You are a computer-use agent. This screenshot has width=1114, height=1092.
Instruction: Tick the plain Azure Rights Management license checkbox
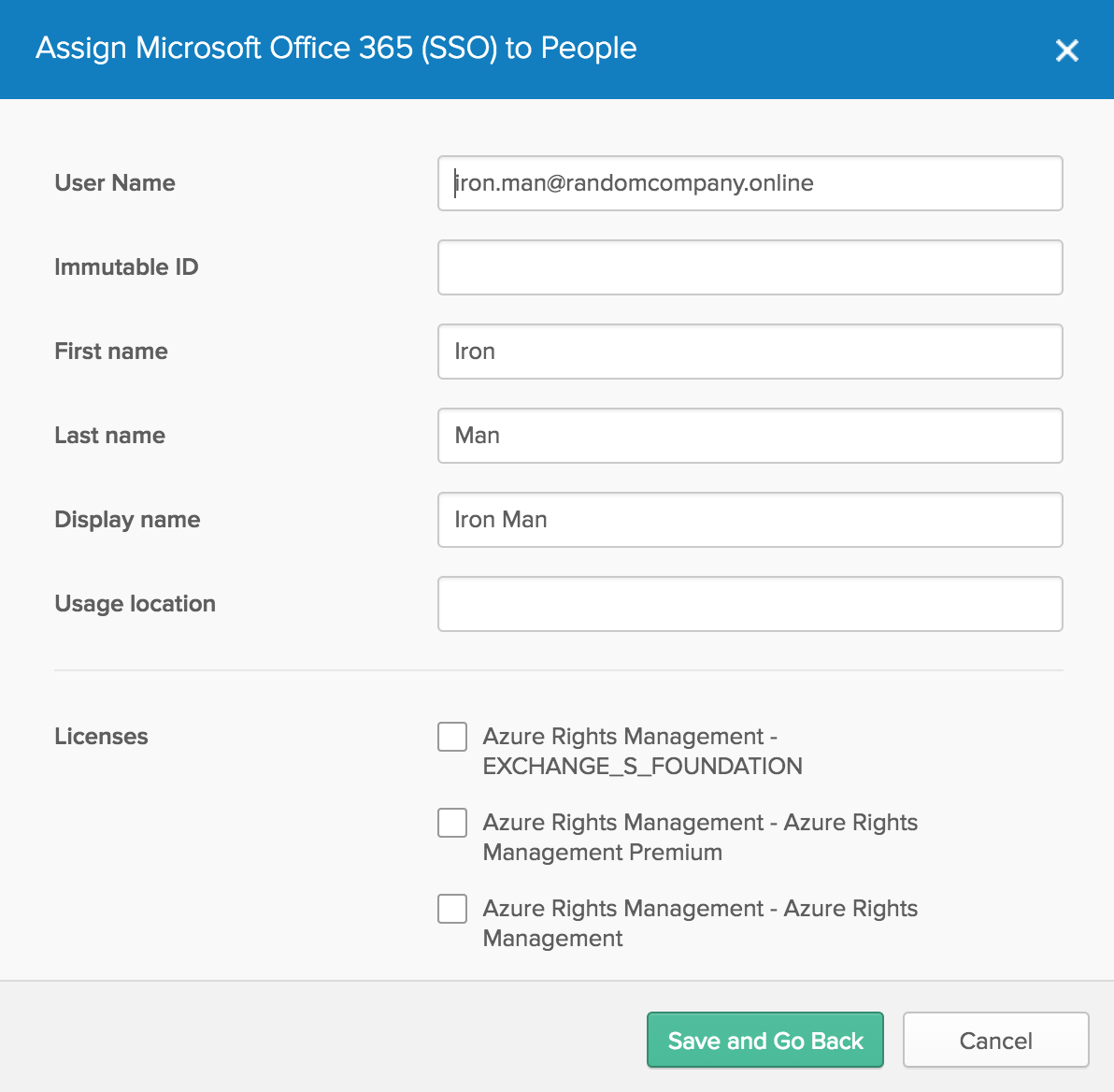click(x=451, y=909)
